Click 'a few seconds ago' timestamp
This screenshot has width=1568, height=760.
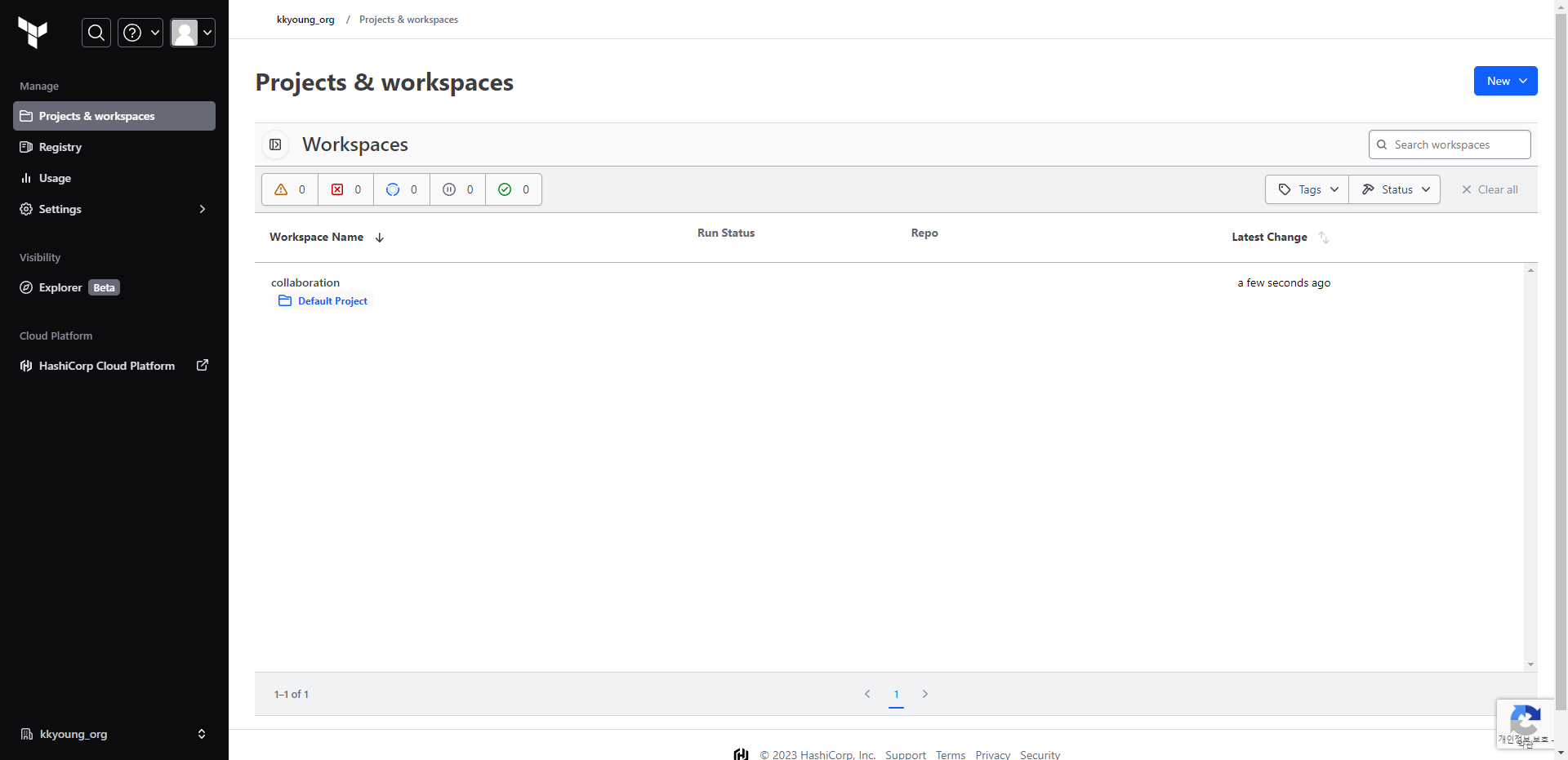(x=1284, y=282)
